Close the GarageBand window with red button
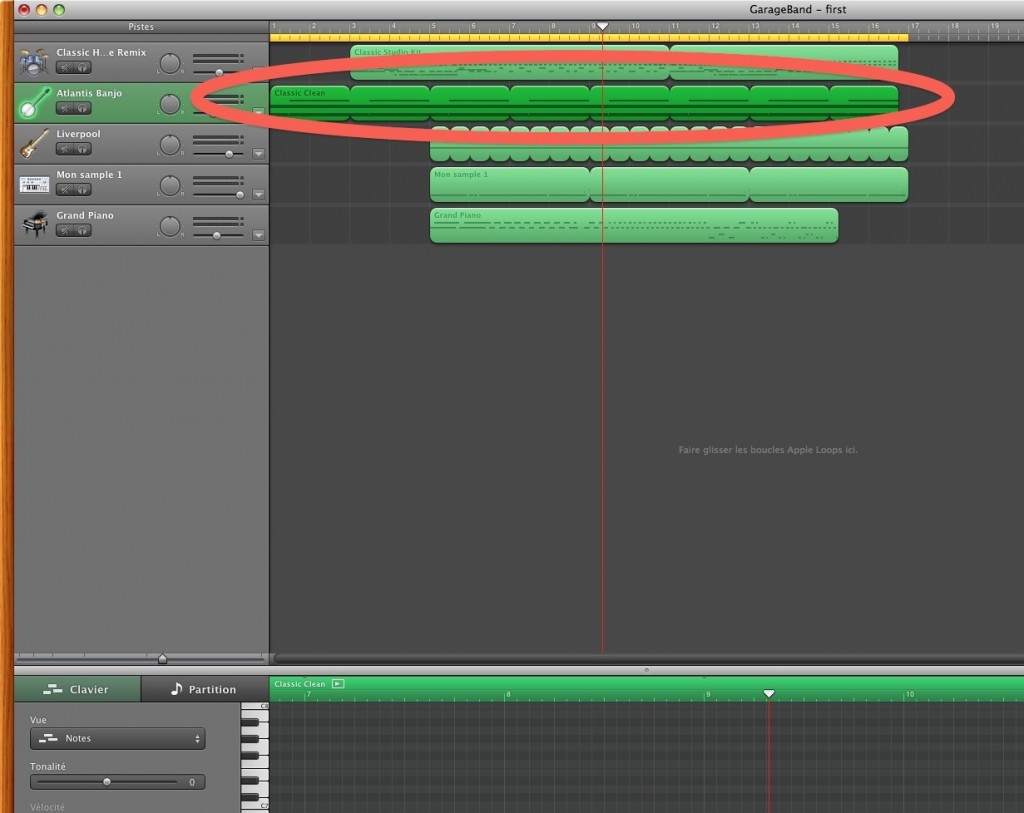Screen dimensions: 1024x813 point(24,9)
